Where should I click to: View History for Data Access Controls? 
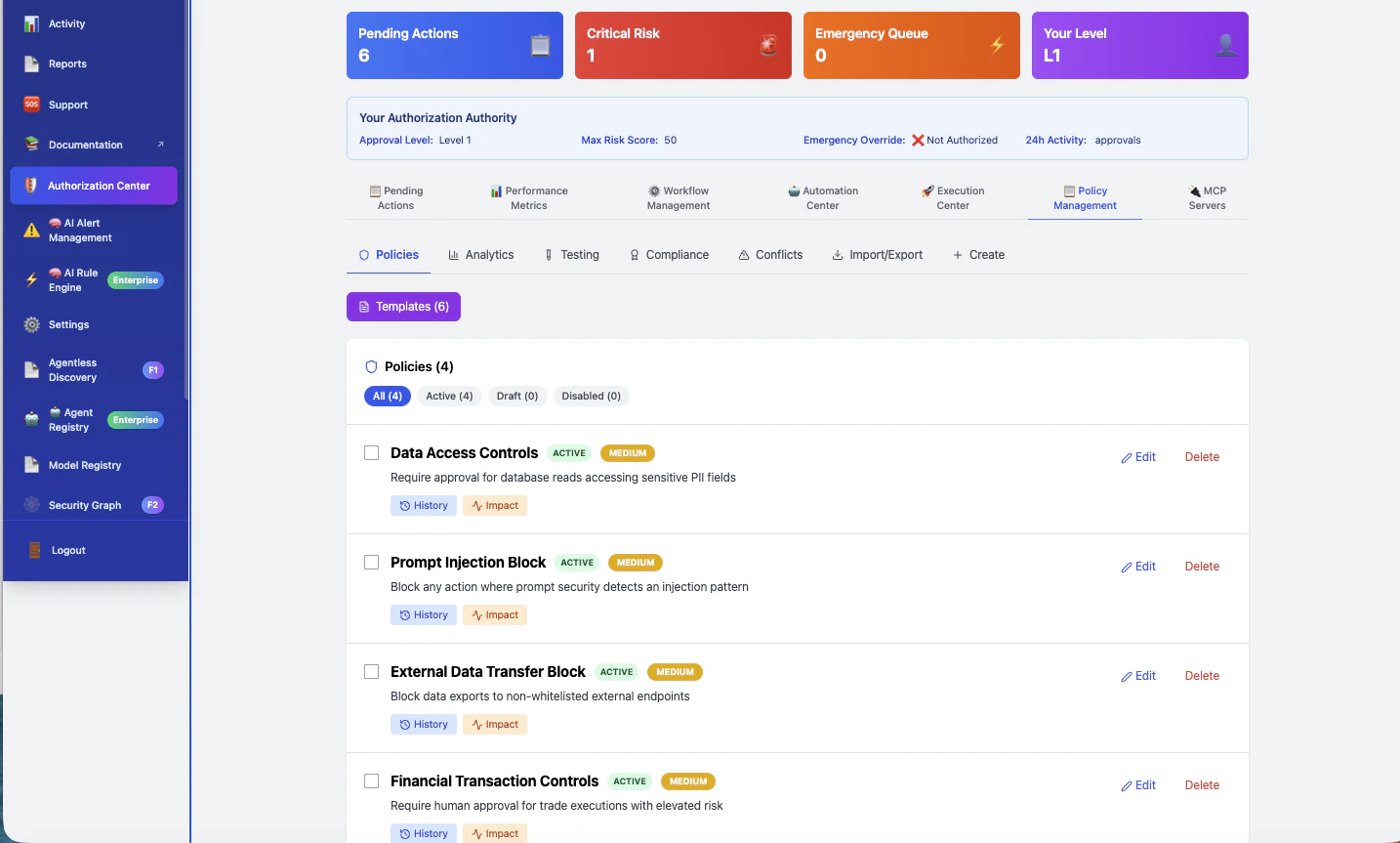pos(424,506)
